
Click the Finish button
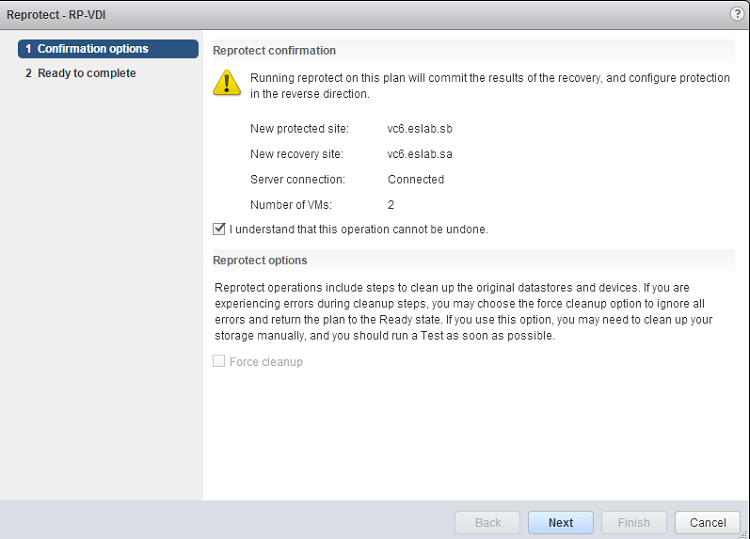(634, 522)
